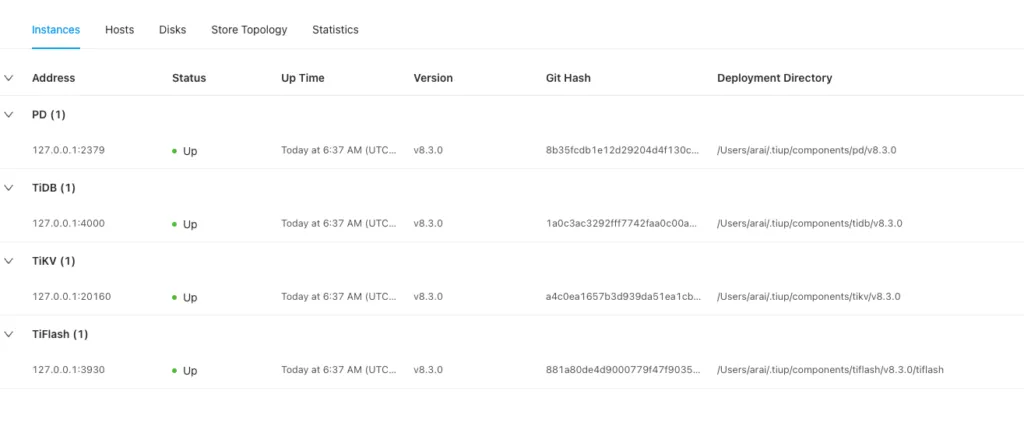Select address 127.0.0.1:20160
This screenshot has height=440, width=1024.
(72, 296)
